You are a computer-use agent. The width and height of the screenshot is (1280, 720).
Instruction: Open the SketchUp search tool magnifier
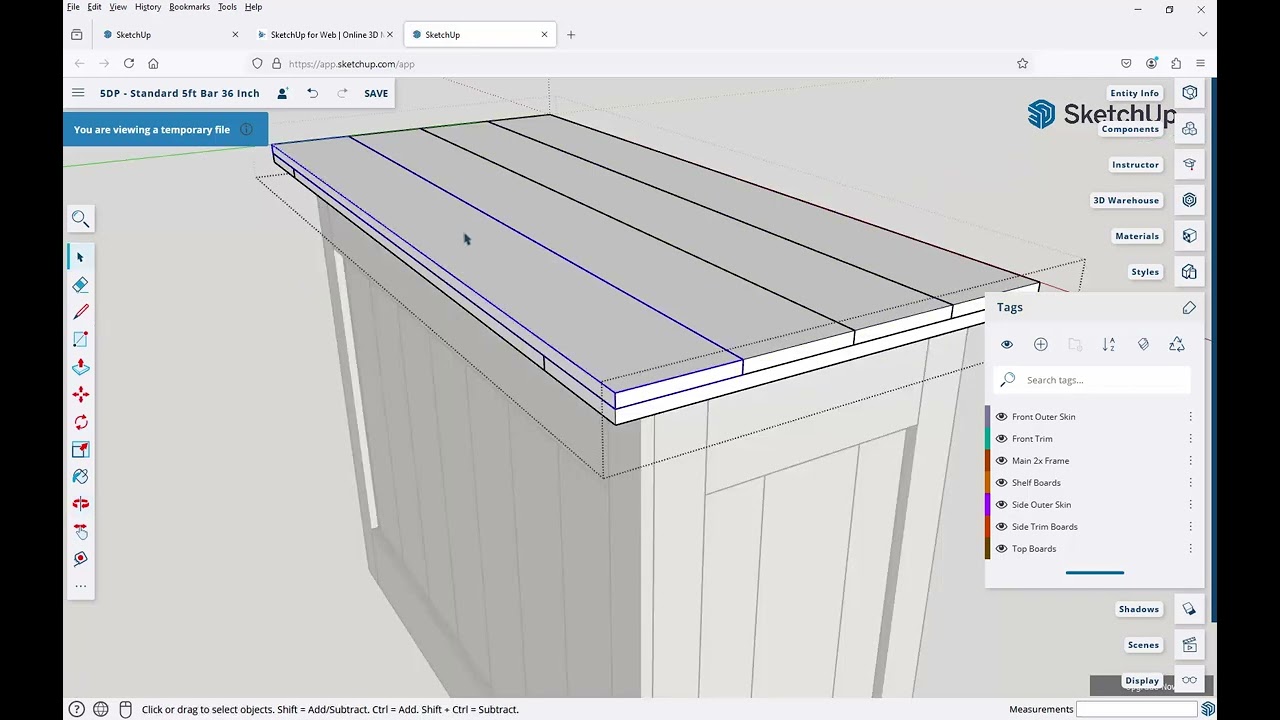(81, 219)
